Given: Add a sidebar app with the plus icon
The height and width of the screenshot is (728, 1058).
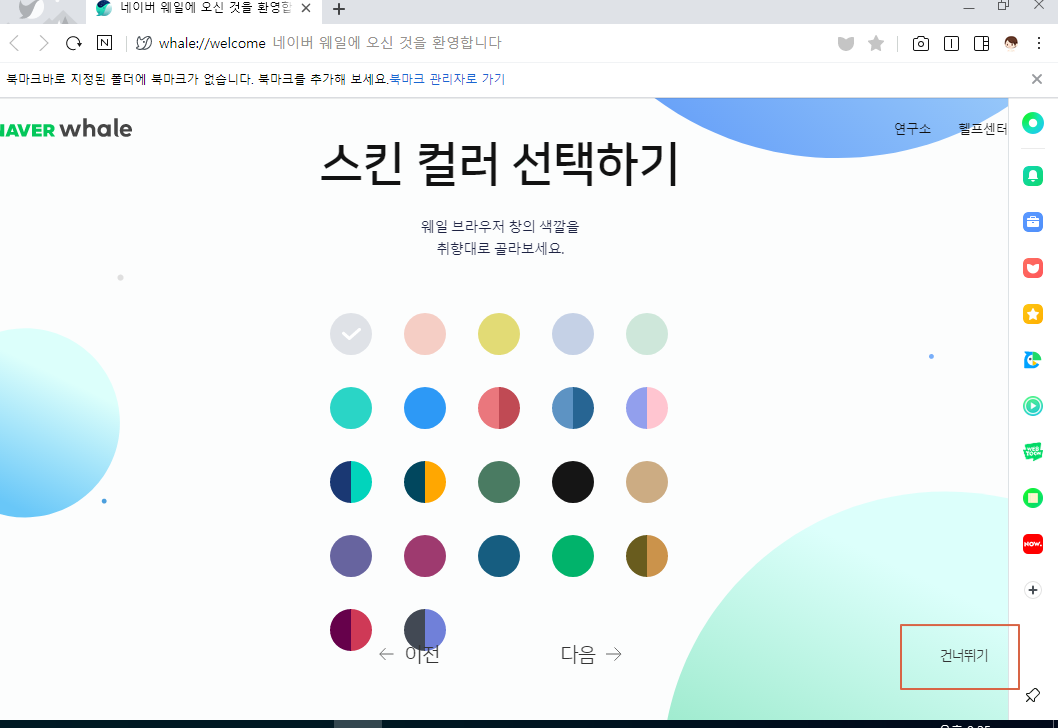Looking at the screenshot, I should pos(1032,590).
